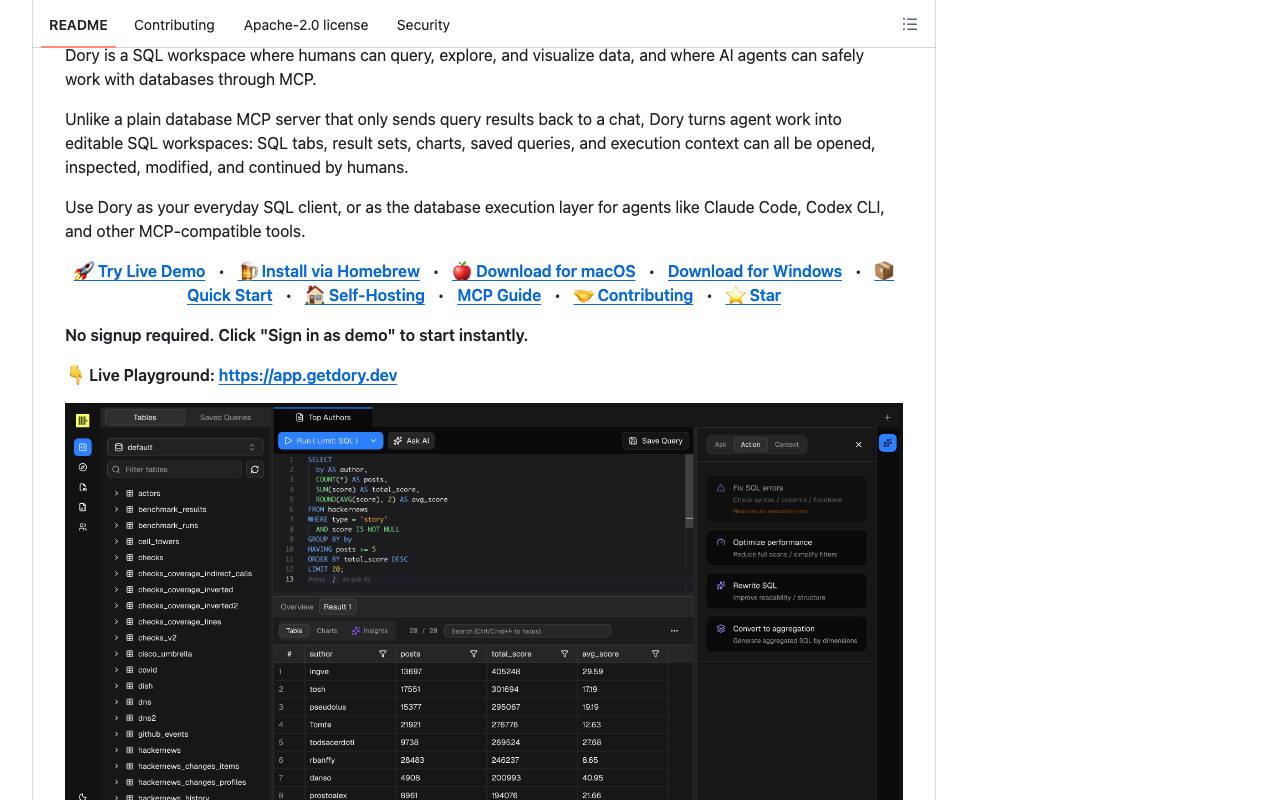Image resolution: width=1280 pixels, height=800 pixels.
Task: Open the three-dots menu above the results table
Action: 674,631
